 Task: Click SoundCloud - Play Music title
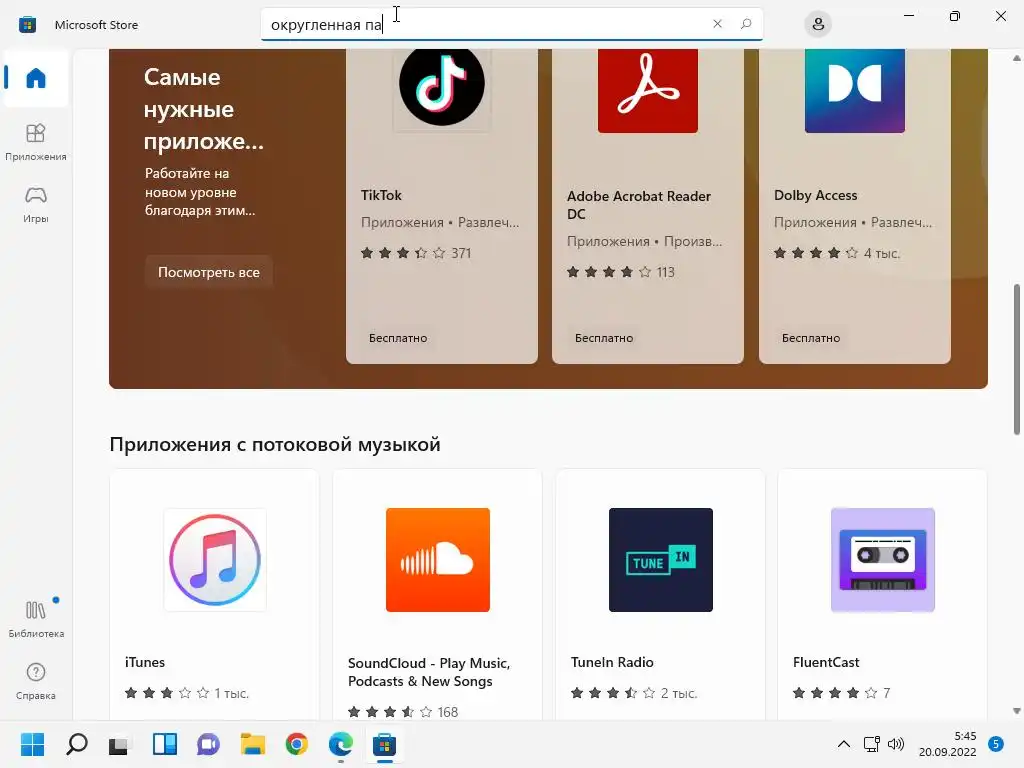pyautogui.click(x=429, y=672)
